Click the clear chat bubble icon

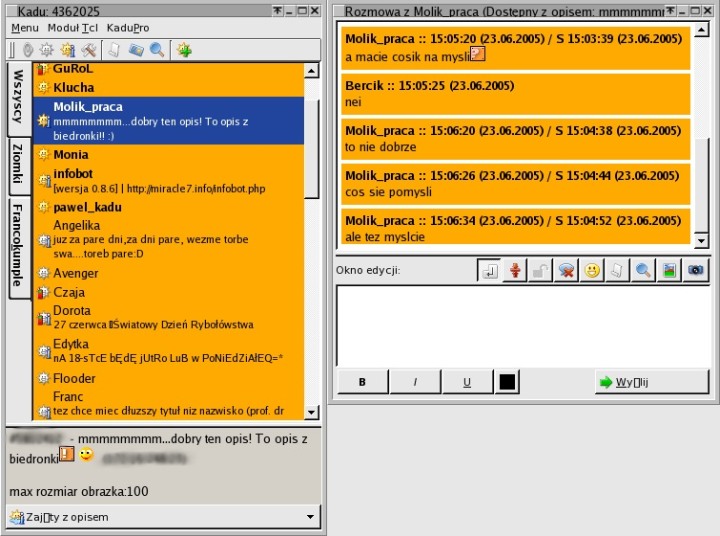[566, 271]
